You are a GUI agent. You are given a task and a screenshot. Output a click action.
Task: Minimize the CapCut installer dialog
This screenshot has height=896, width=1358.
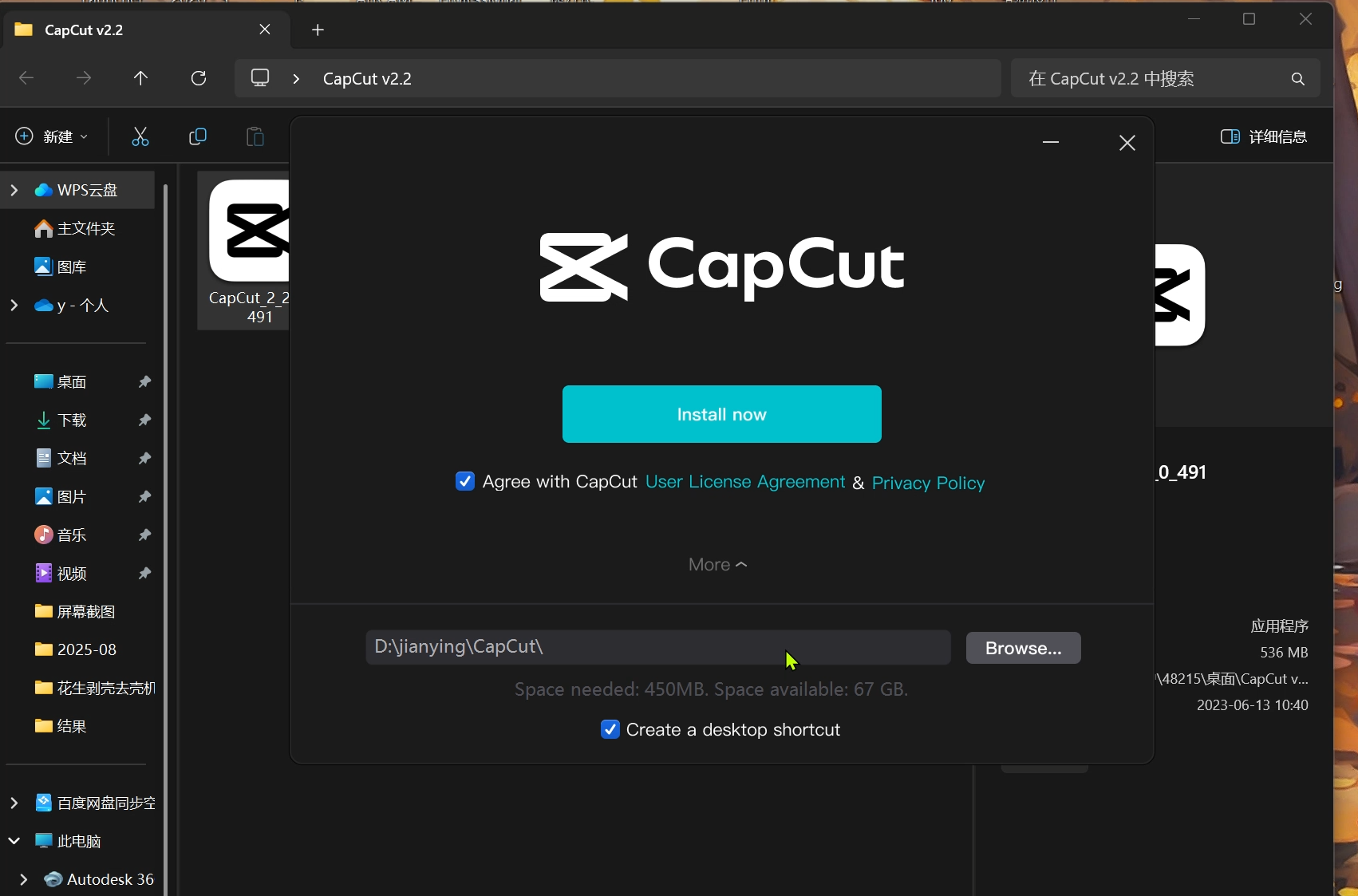click(1051, 142)
